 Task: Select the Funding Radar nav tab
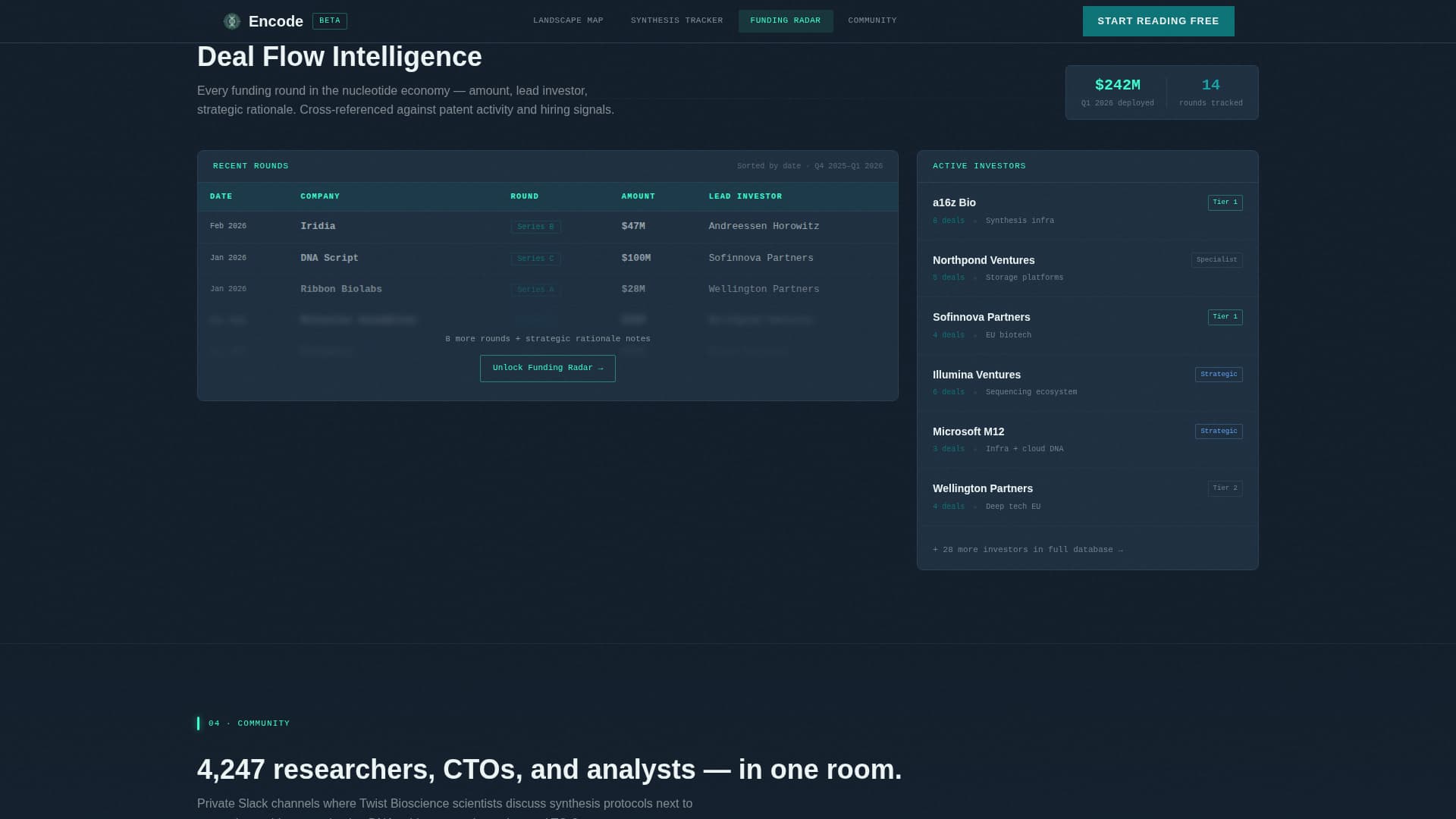pyautogui.click(x=786, y=21)
